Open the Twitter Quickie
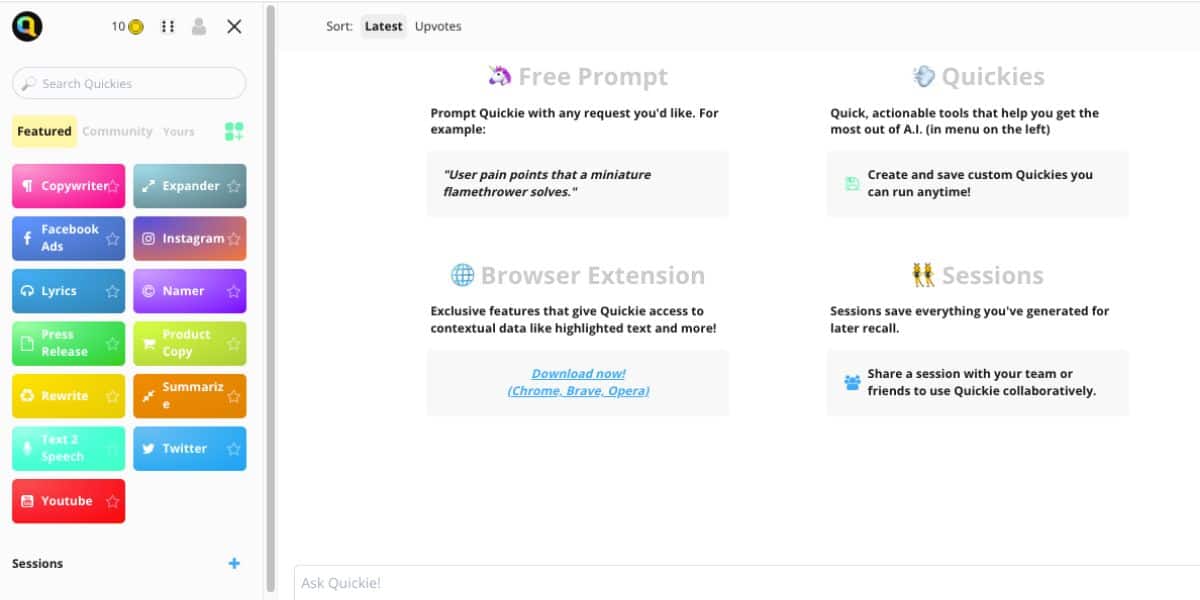Image resolution: width=1200 pixels, height=600 pixels. tap(183, 449)
